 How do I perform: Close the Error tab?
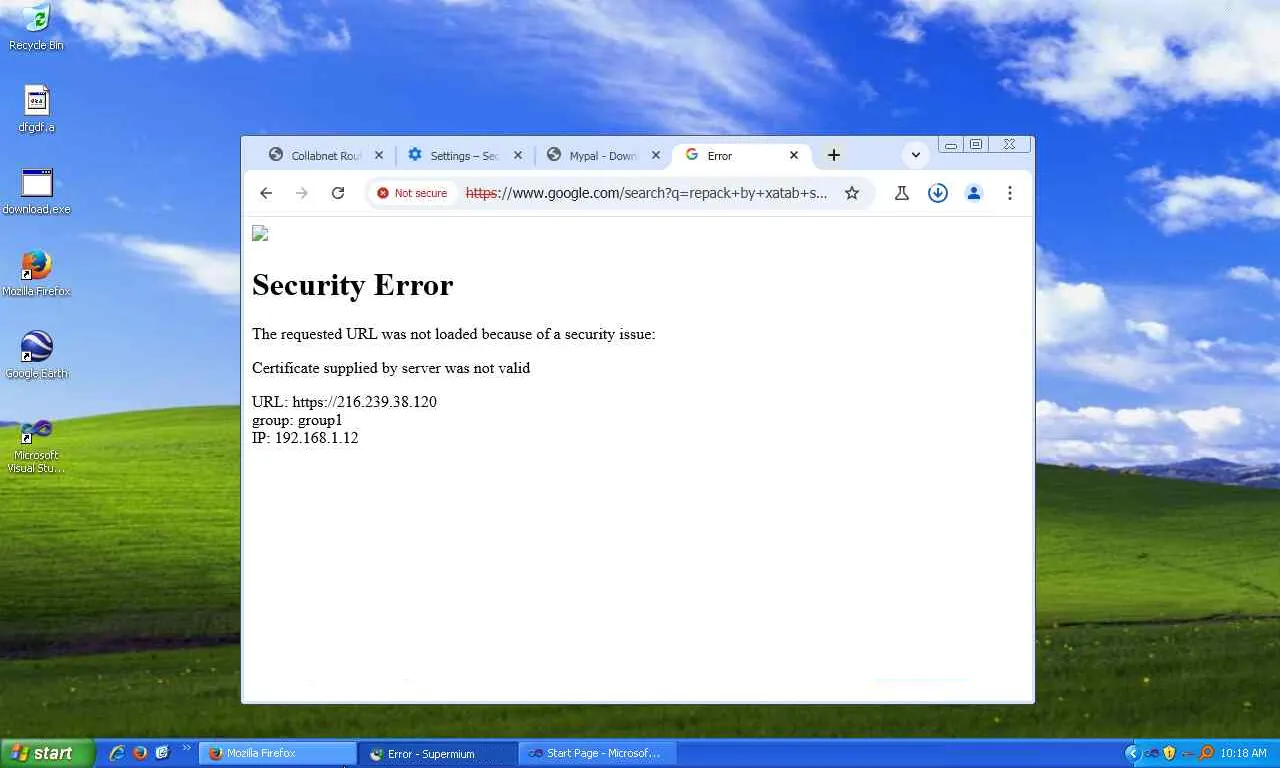794,155
